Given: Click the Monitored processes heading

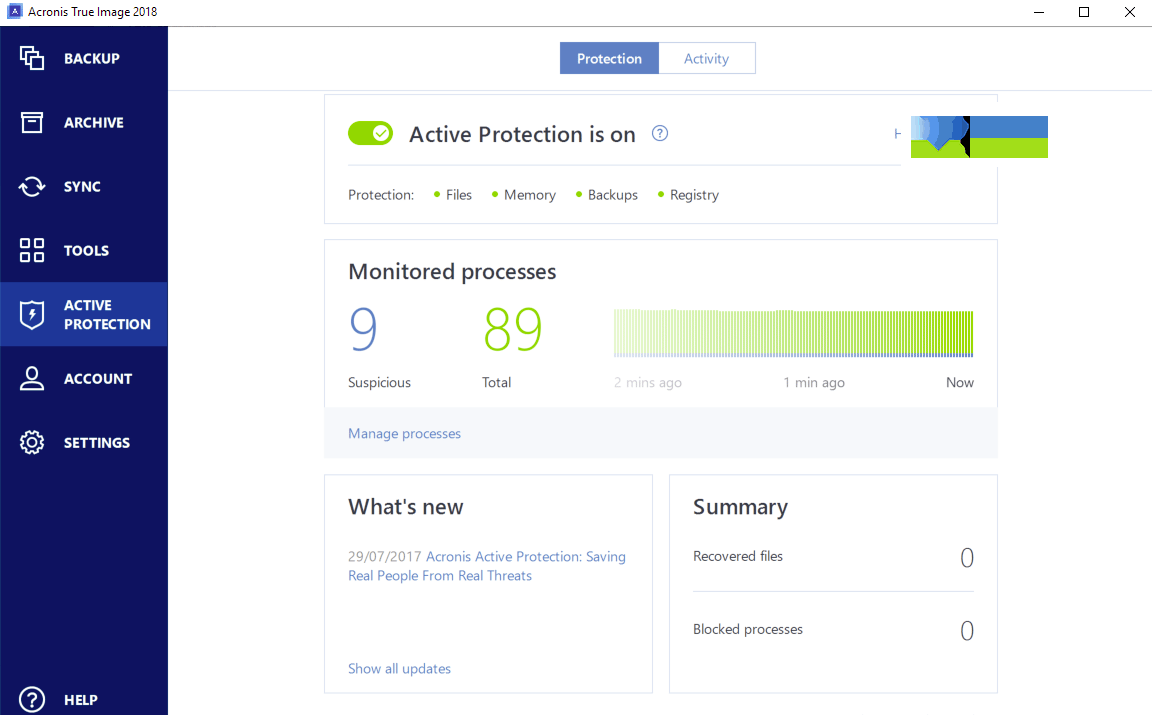Looking at the screenshot, I should [x=452, y=272].
